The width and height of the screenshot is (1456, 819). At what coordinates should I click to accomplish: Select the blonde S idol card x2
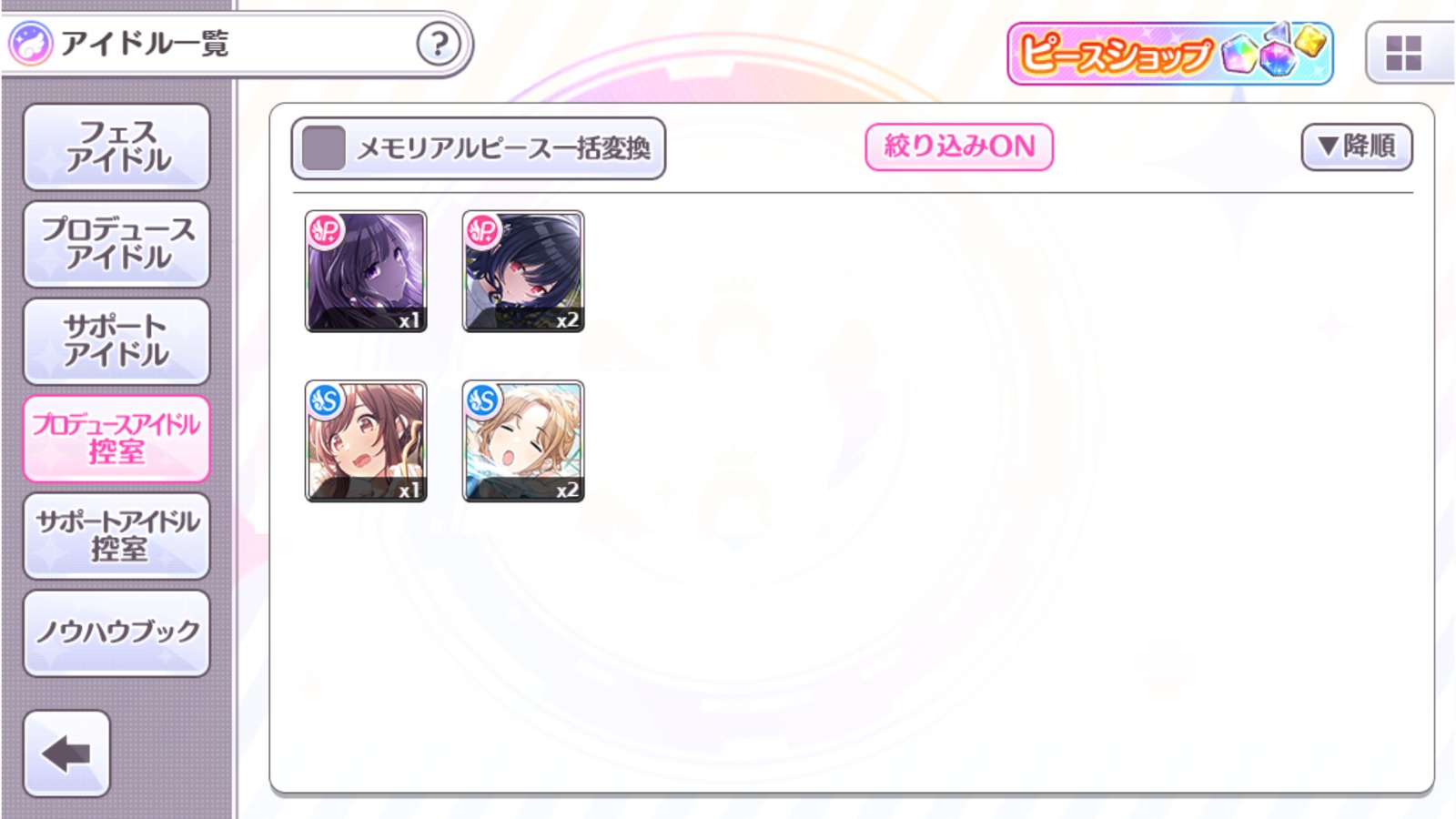523,441
